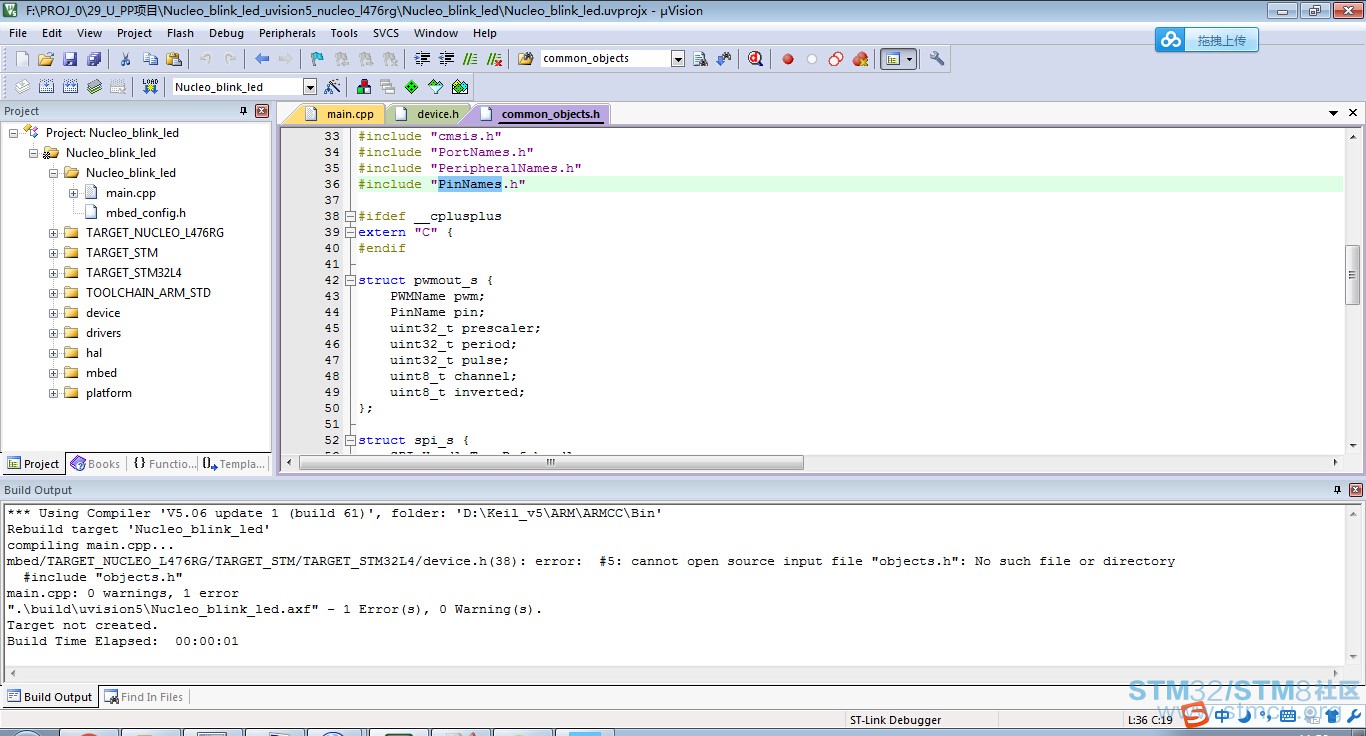Click the editor vertical scrollbar thumb
Screen dimensions: 1366x736
[1352, 274]
